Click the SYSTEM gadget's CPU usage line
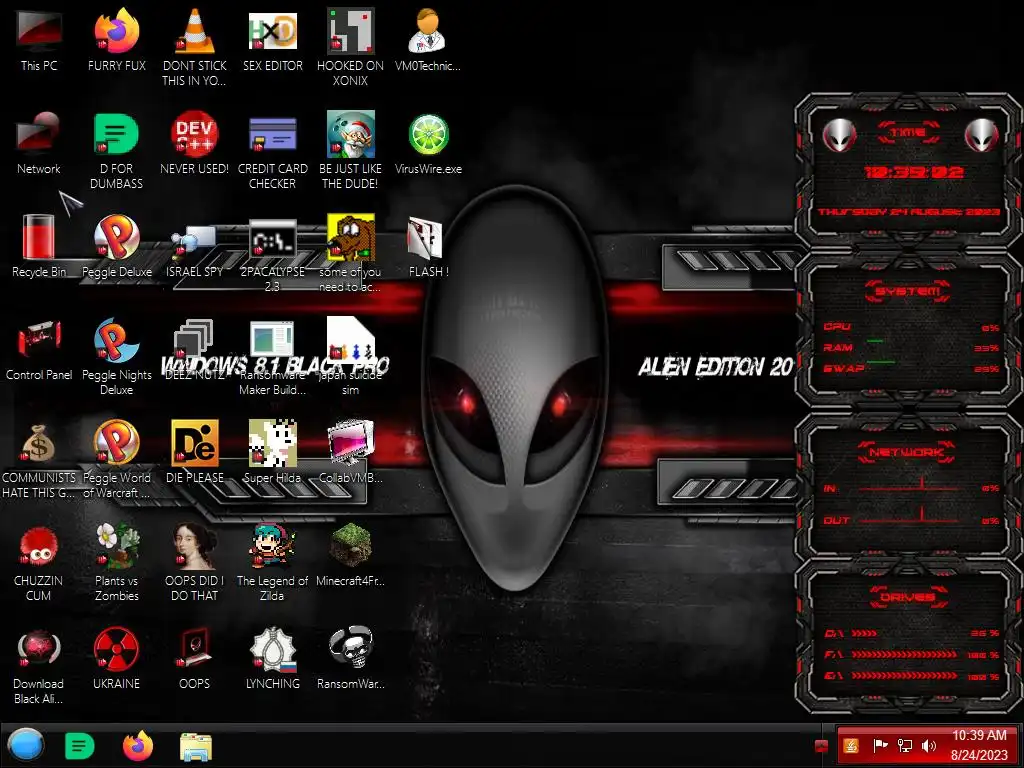This screenshot has height=768, width=1024. pos(910,327)
